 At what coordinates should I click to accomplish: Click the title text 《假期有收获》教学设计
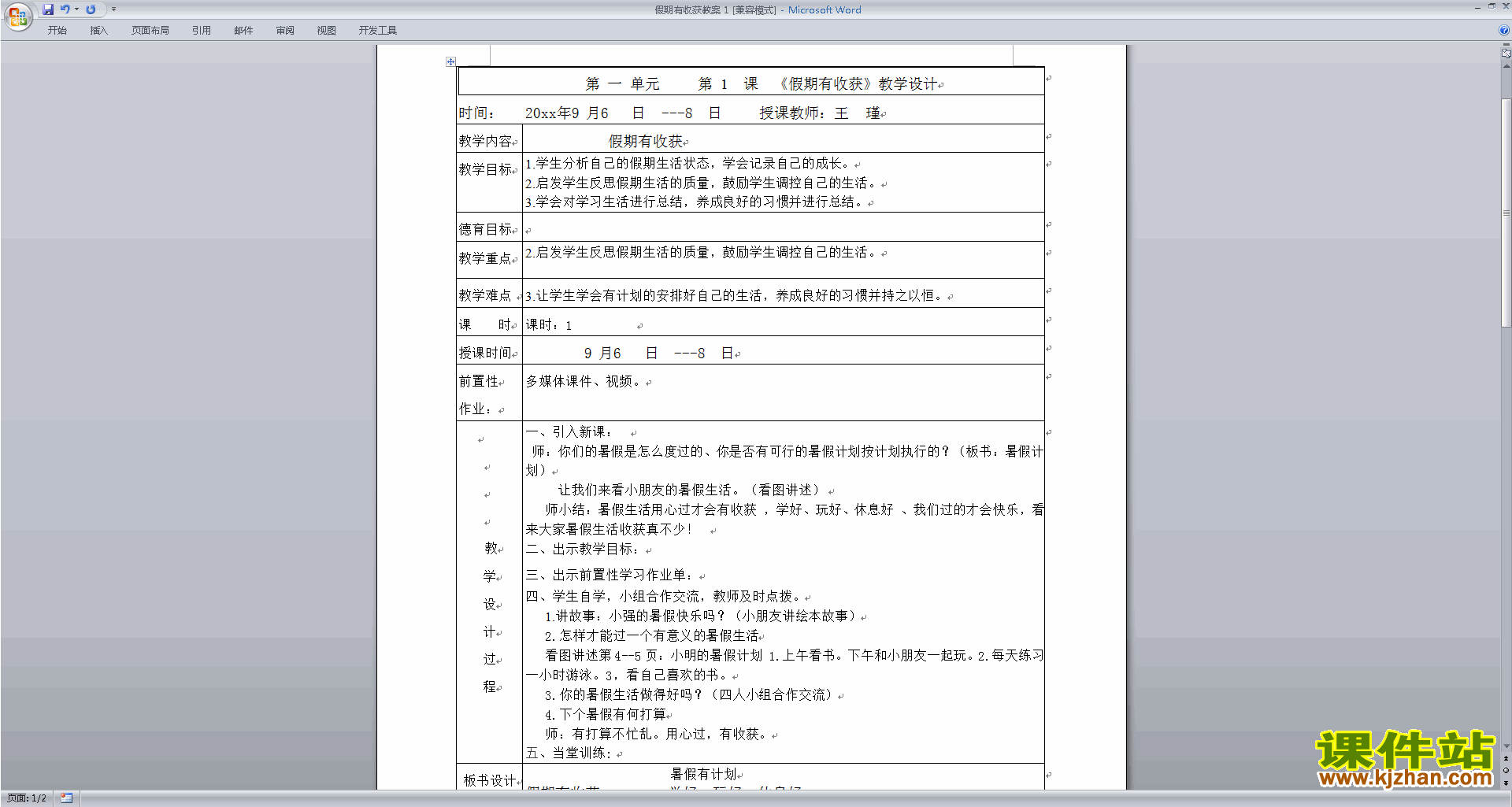[x=856, y=84]
